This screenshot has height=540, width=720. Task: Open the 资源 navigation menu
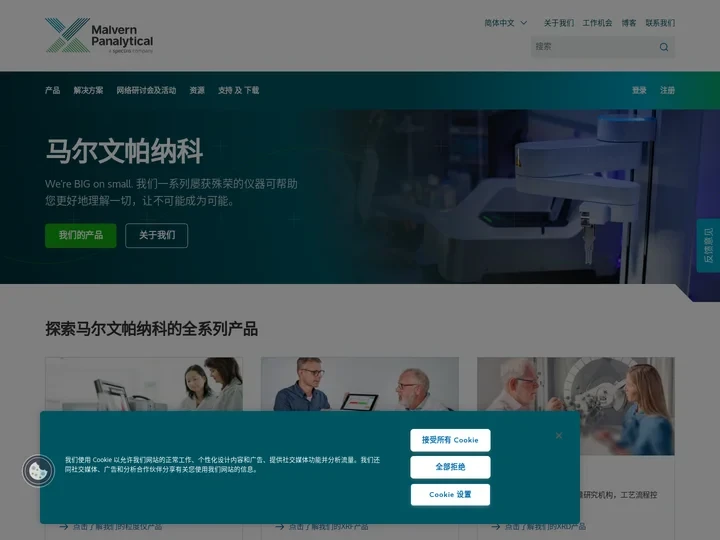pos(197,90)
